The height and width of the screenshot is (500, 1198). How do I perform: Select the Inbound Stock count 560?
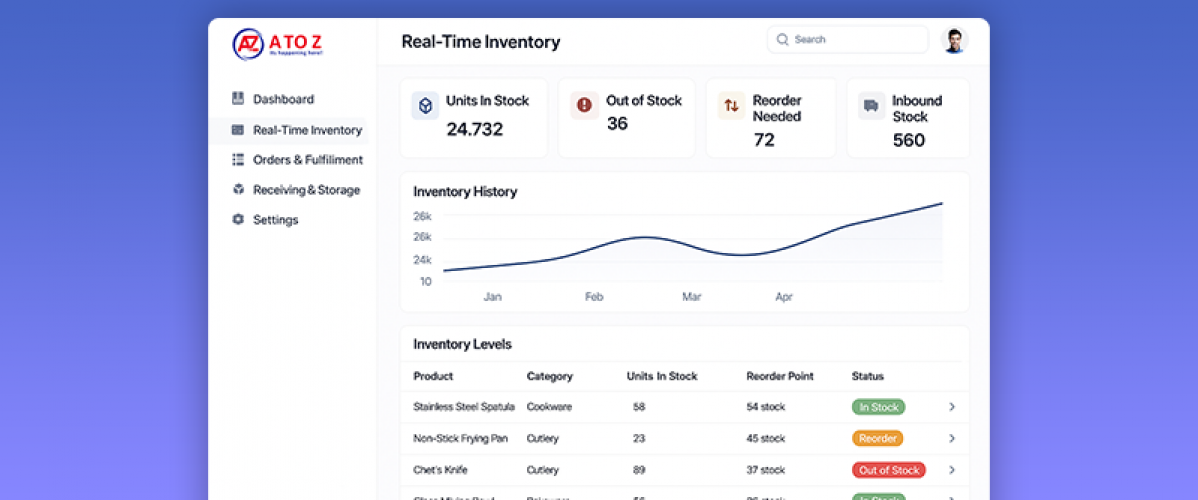(908, 140)
